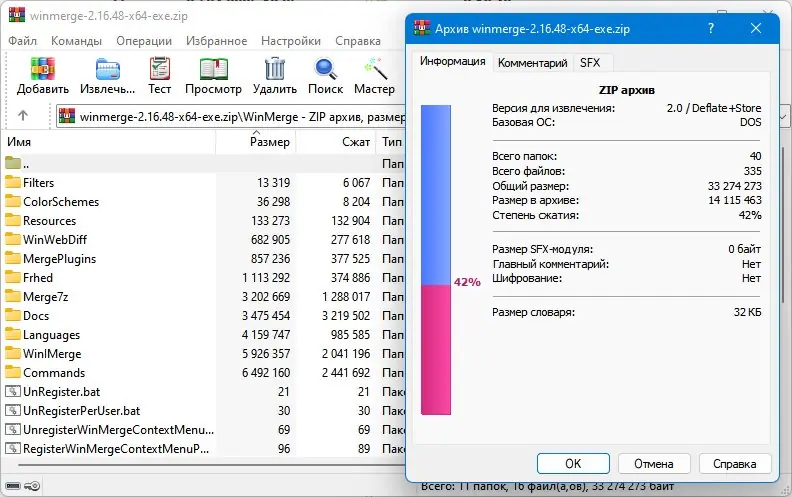The width and height of the screenshot is (792, 497).
Task: Click the pink part of compression bar
Action: [x=436, y=350]
